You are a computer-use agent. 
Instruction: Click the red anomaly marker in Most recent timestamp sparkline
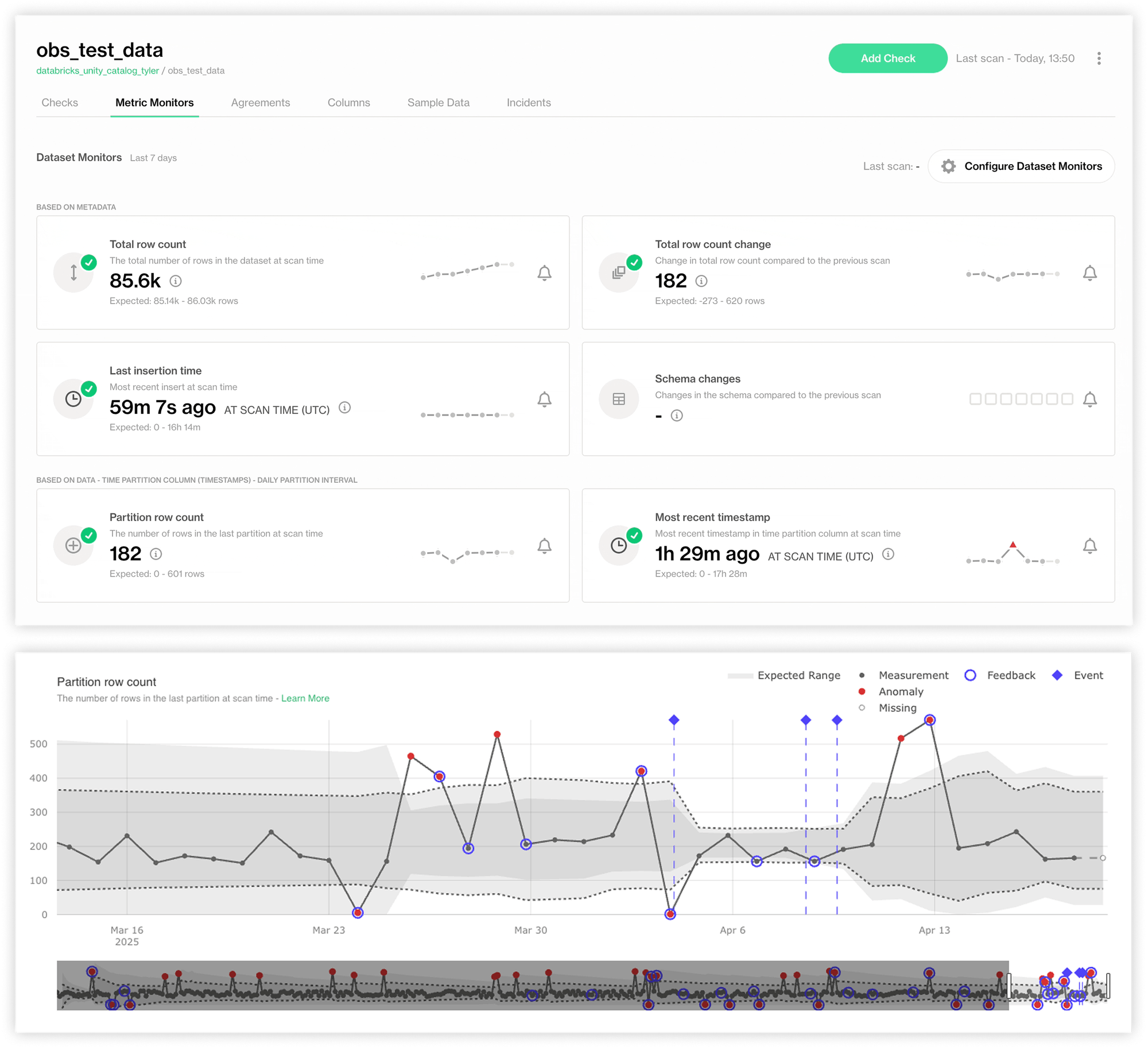(1013, 545)
